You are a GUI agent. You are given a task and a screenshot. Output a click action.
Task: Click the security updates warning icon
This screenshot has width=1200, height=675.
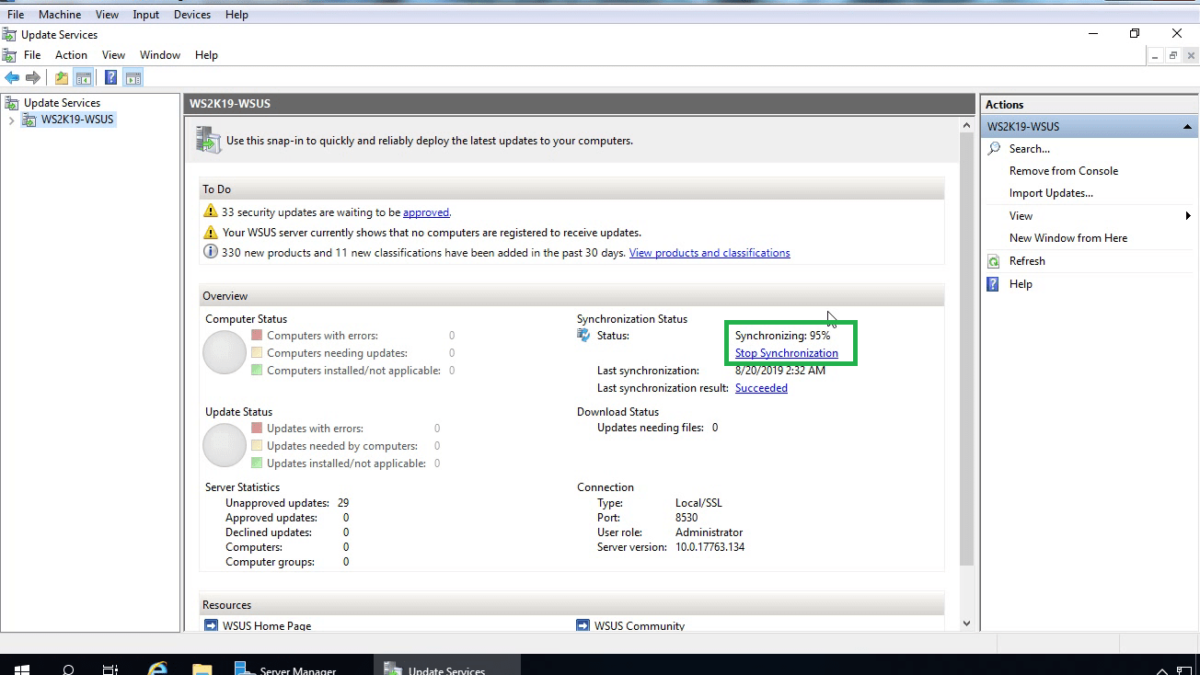tap(210, 212)
